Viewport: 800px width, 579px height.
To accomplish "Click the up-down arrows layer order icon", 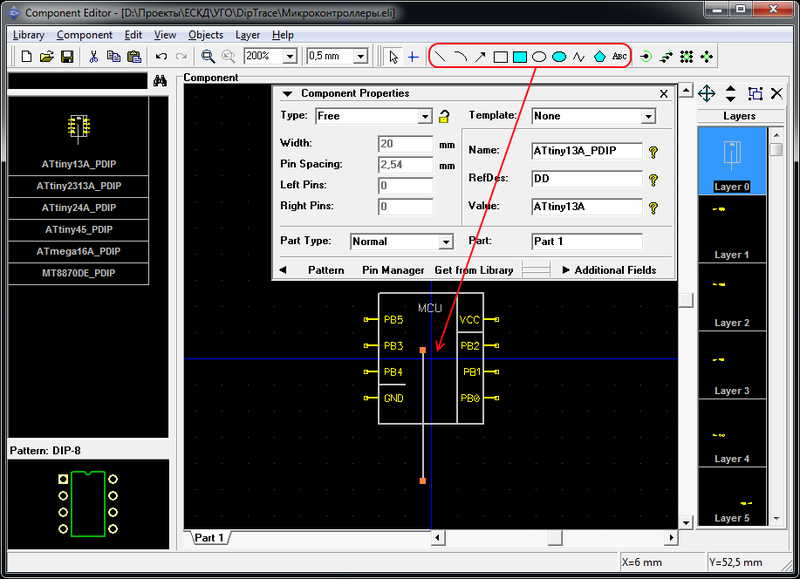I will 731,93.
